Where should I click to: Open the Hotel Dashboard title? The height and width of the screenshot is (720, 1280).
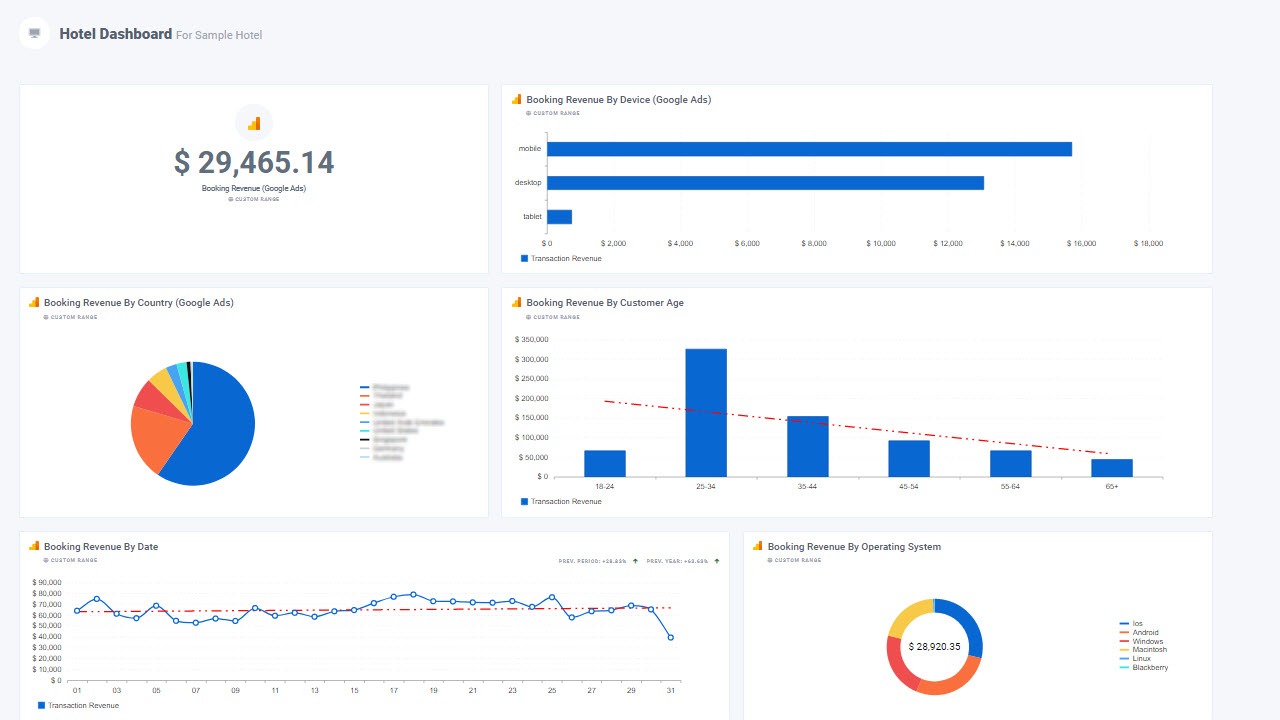(115, 34)
